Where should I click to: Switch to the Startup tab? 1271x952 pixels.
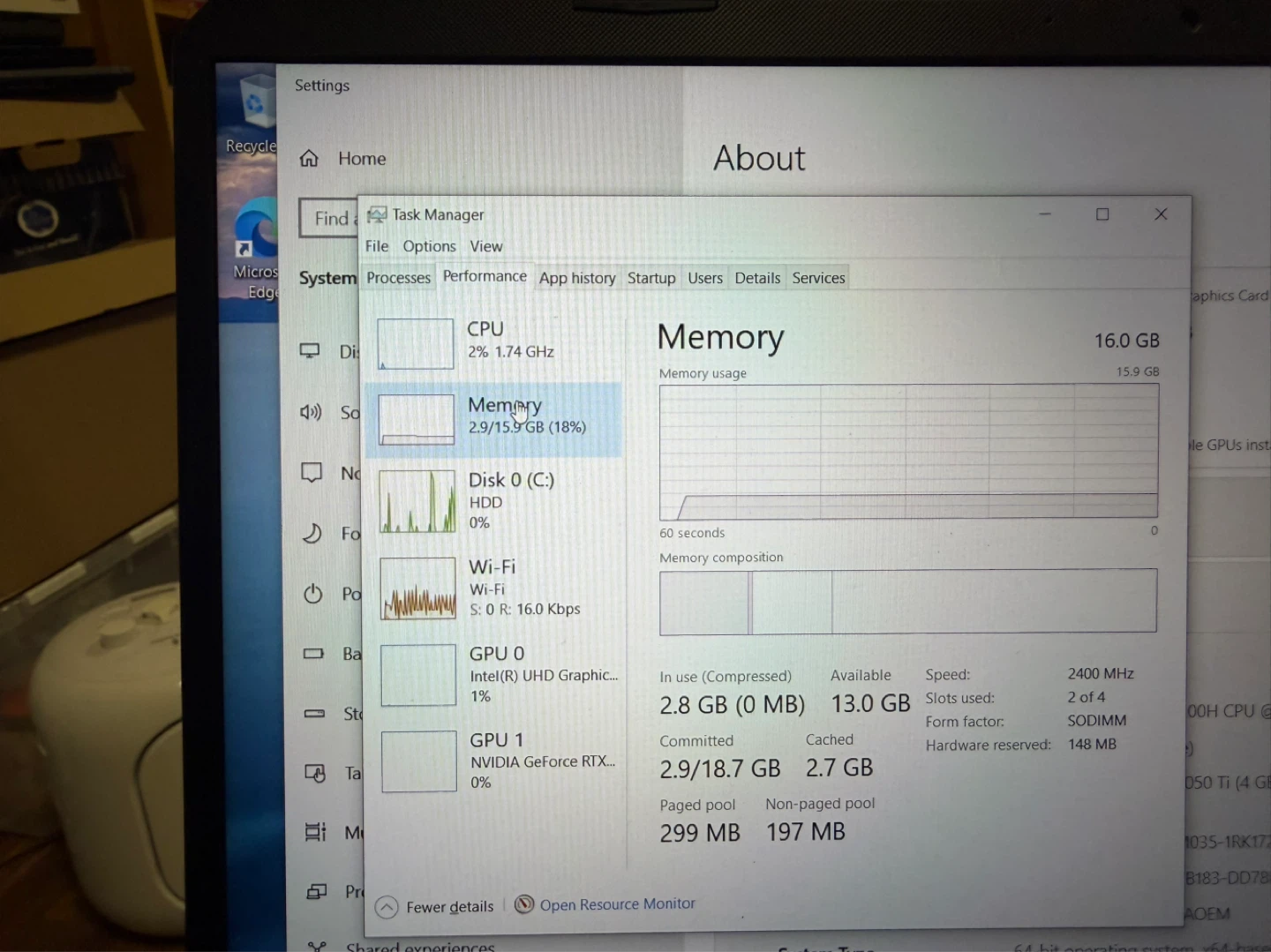click(651, 278)
